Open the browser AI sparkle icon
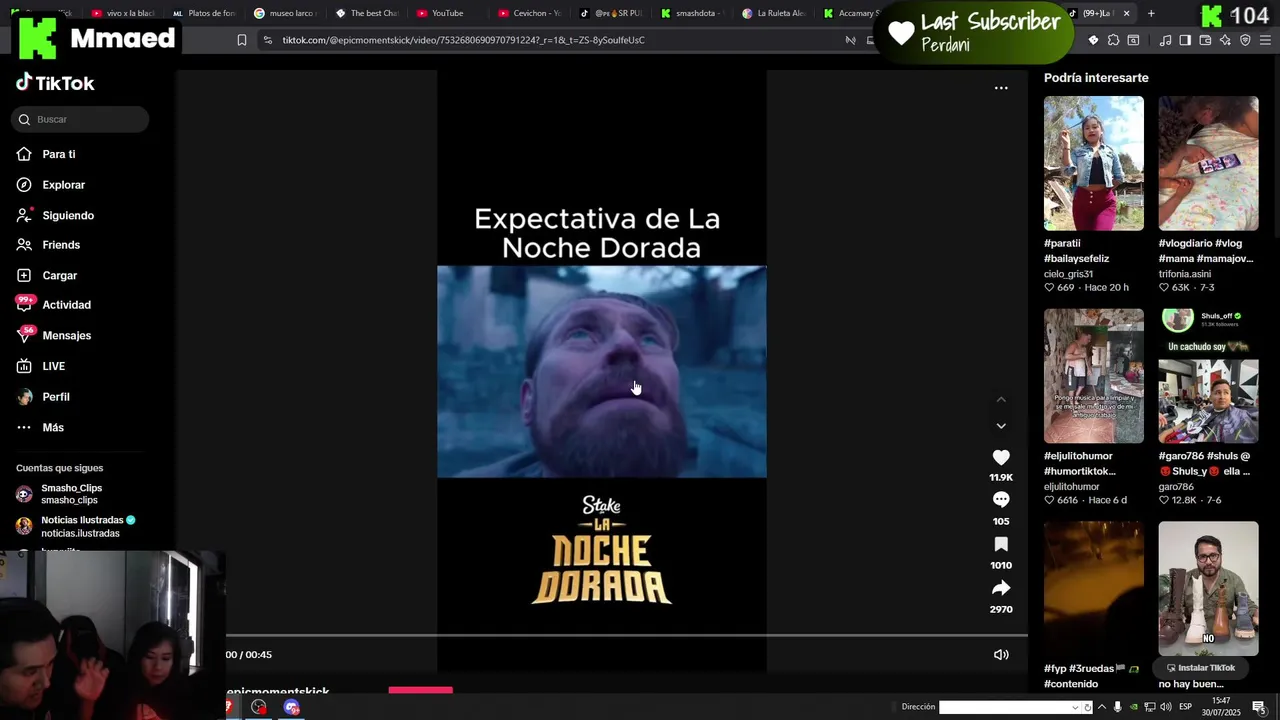The height and width of the screenshot is (720, 1280). click(x=1225, y=40)
